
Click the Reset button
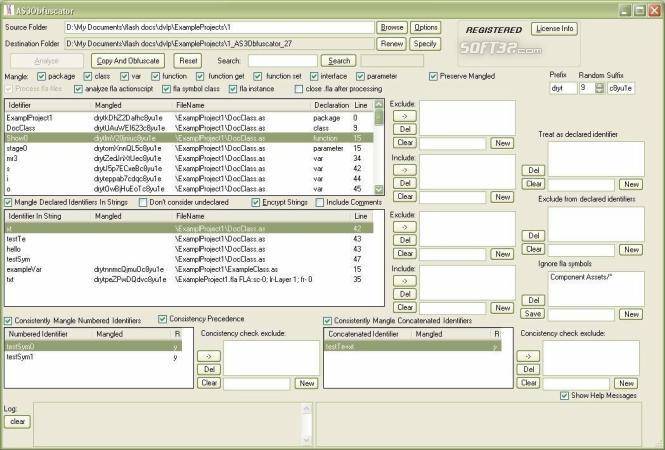(x=188, y=61)
